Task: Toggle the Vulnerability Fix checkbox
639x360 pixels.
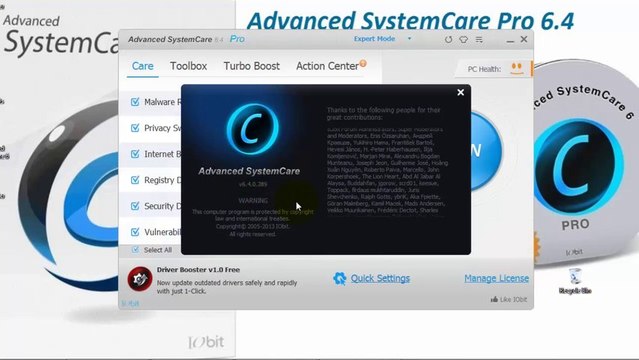Action: tap(135, 232)
